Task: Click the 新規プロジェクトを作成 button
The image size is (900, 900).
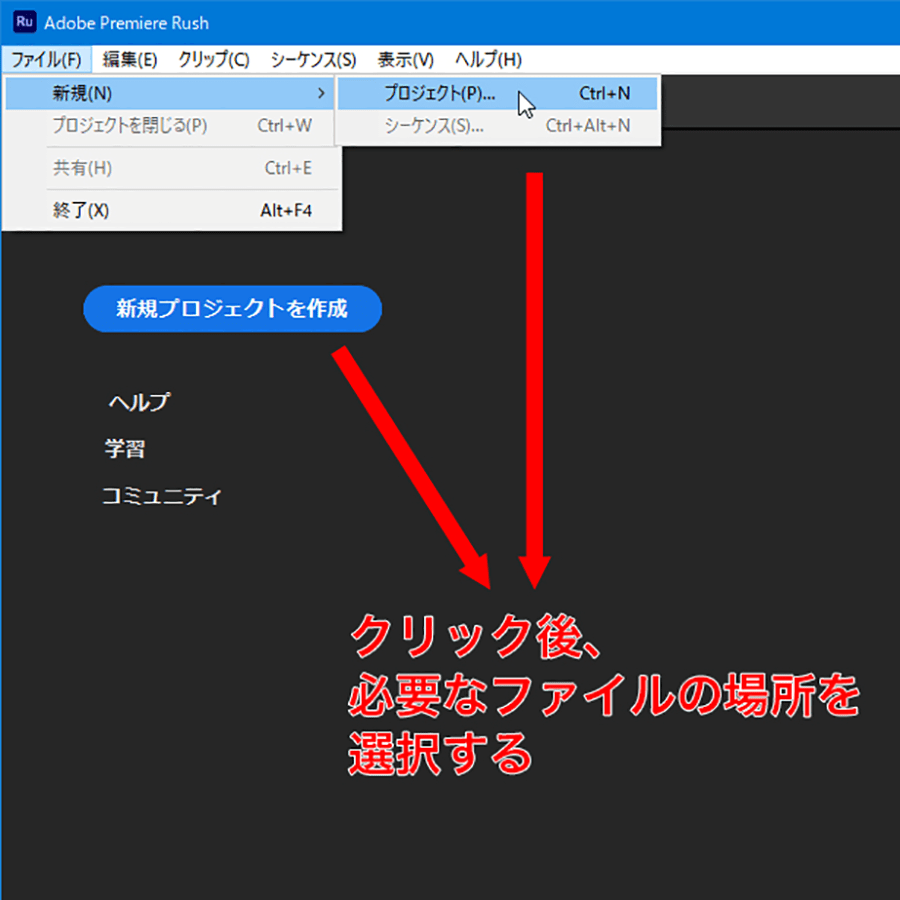Action: 232,309
